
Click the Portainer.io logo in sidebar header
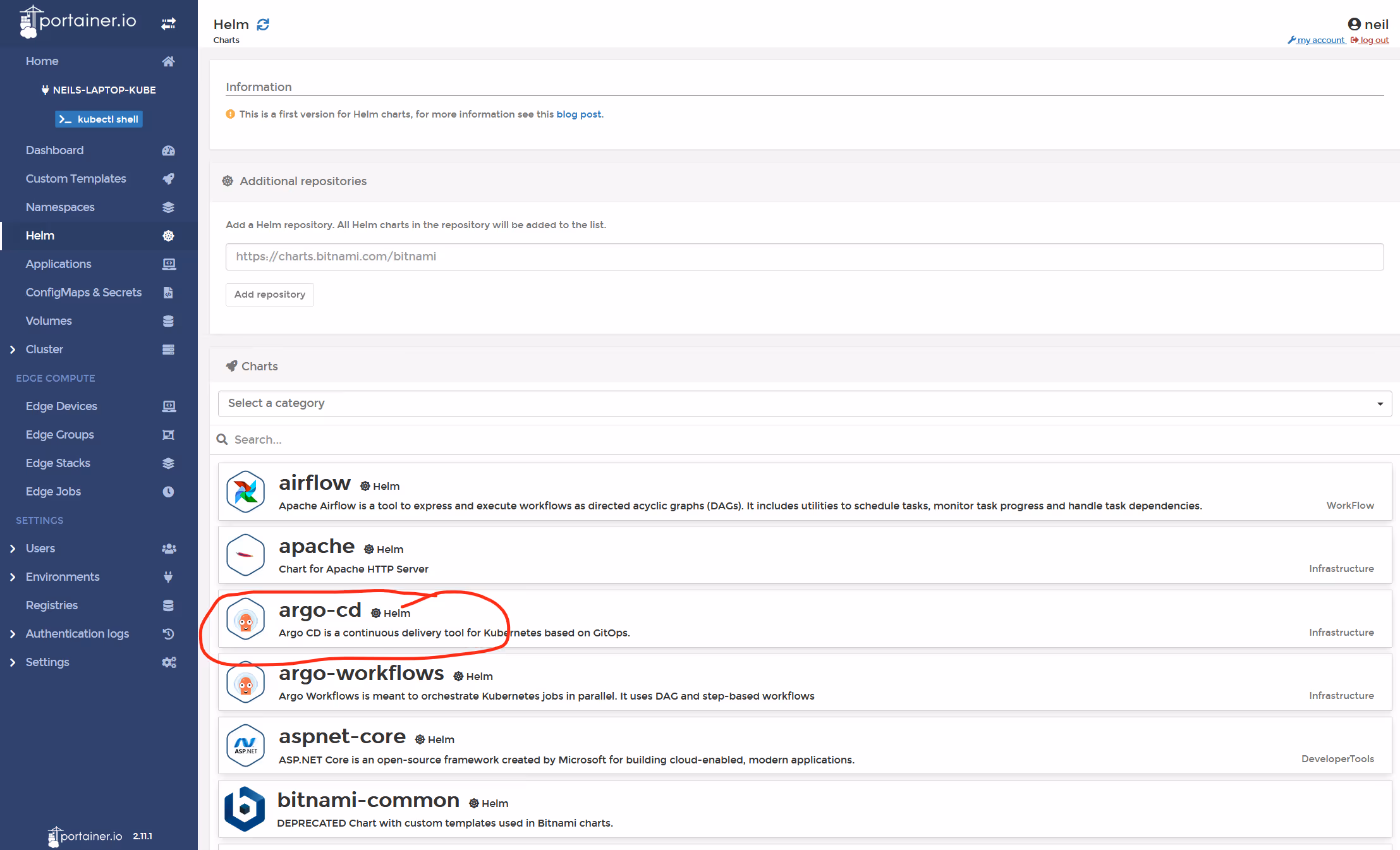[78, 21]
